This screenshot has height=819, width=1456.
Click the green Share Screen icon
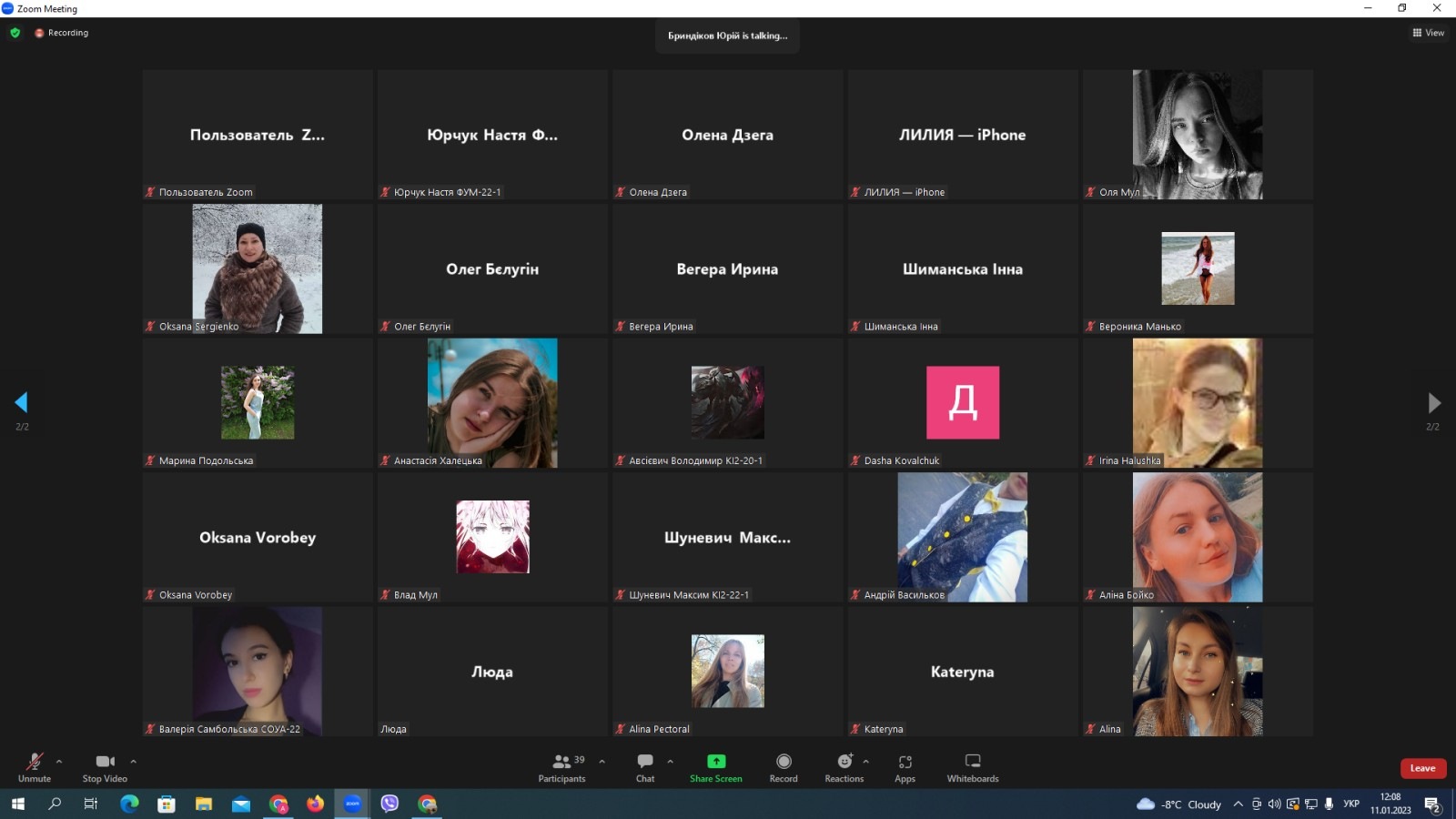pyautogui.click(x=716, y=762)
